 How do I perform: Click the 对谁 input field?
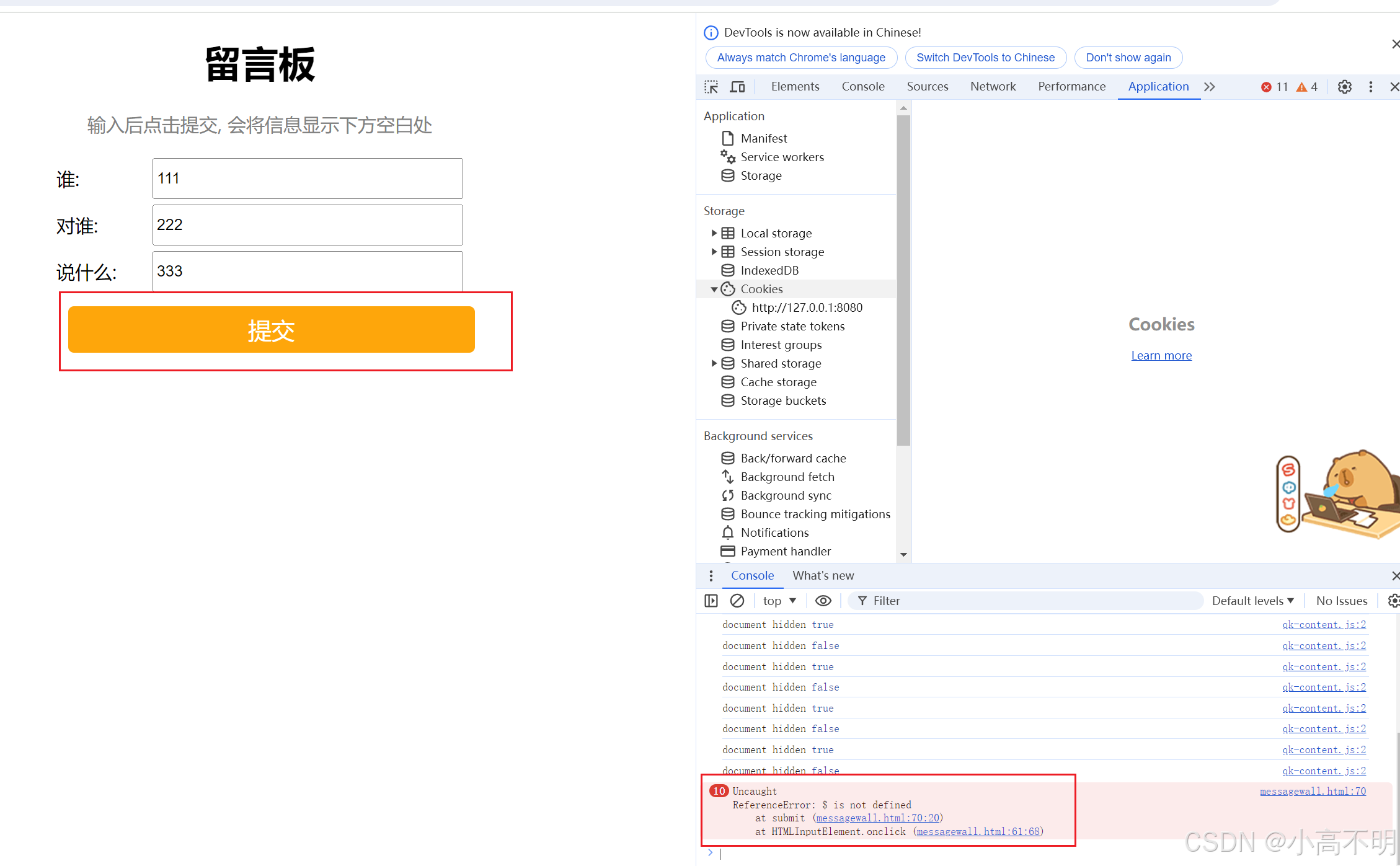coord(308,225)
